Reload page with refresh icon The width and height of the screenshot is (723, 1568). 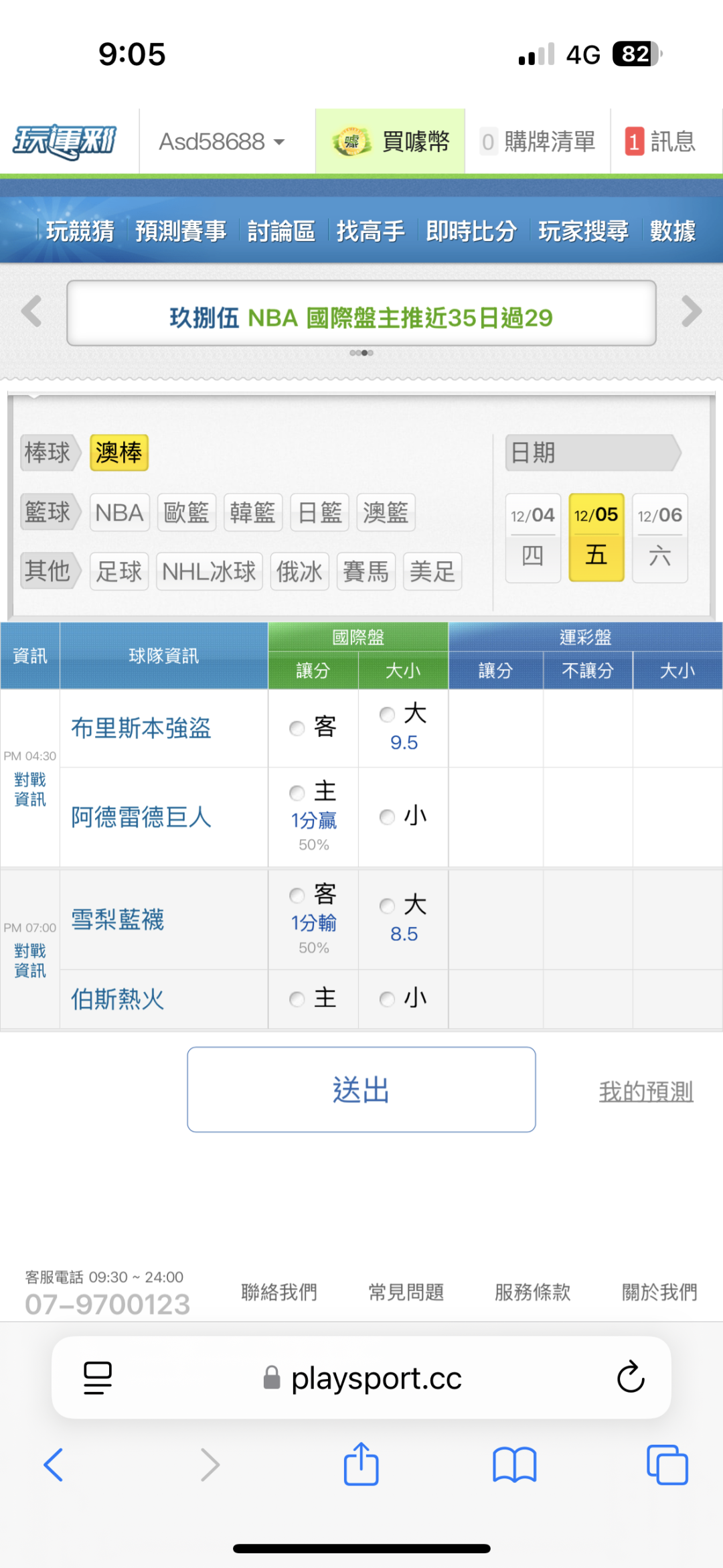coord(630,1378)
